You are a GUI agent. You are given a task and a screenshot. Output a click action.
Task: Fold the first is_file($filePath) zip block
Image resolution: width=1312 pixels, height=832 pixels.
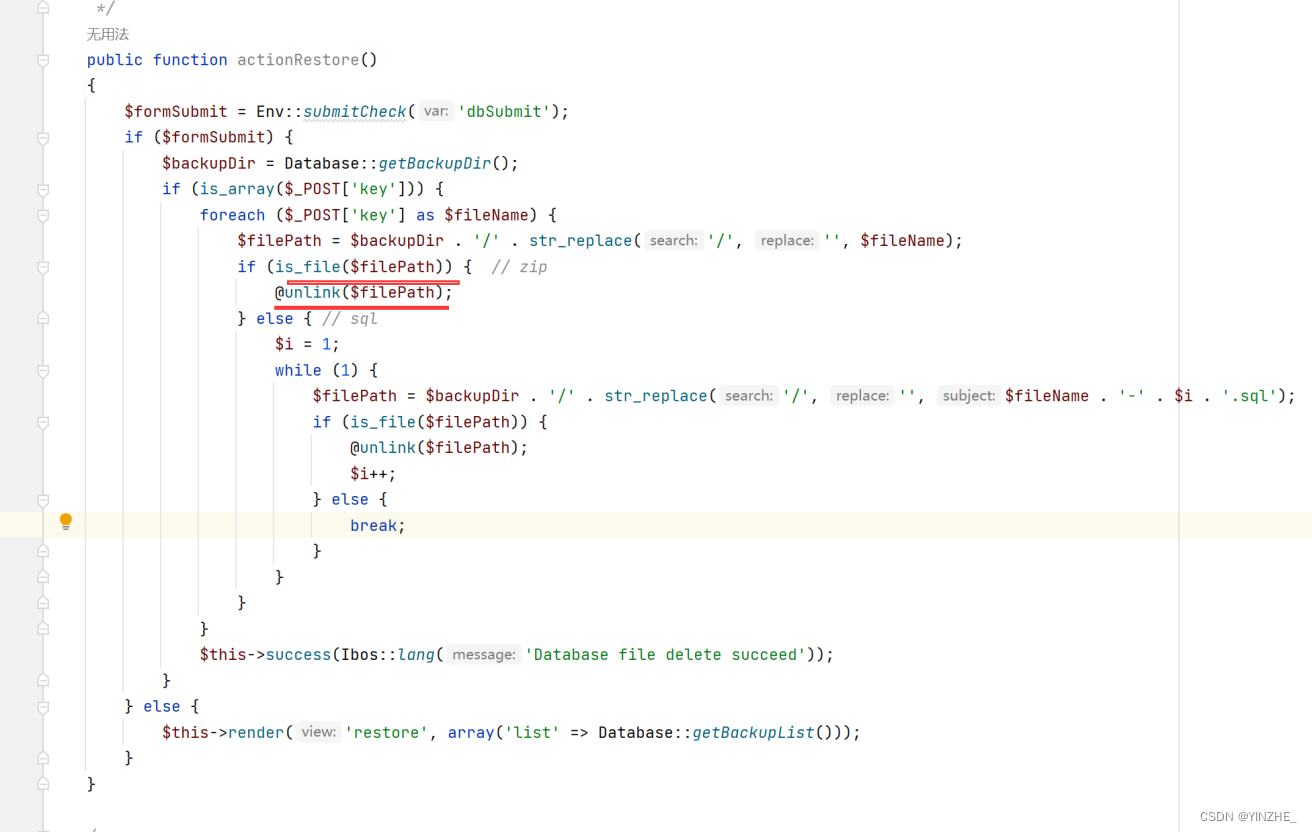point(43,268)
